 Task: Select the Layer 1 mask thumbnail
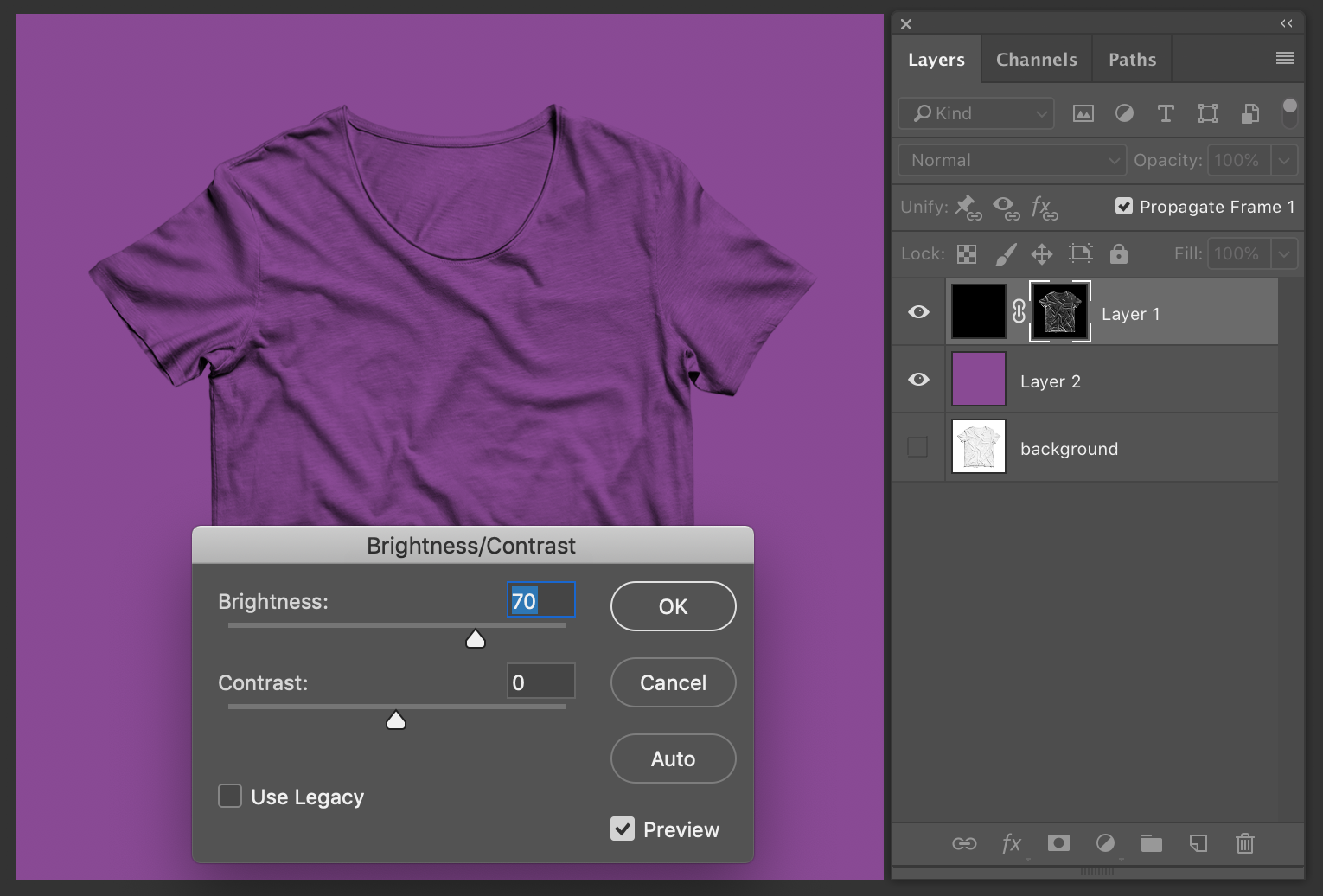tap(1059, 312)
